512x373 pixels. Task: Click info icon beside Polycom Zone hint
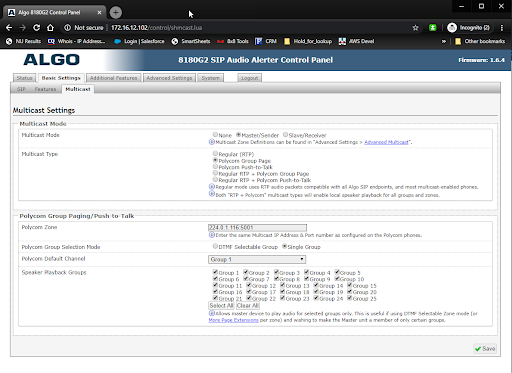(211, 235)
